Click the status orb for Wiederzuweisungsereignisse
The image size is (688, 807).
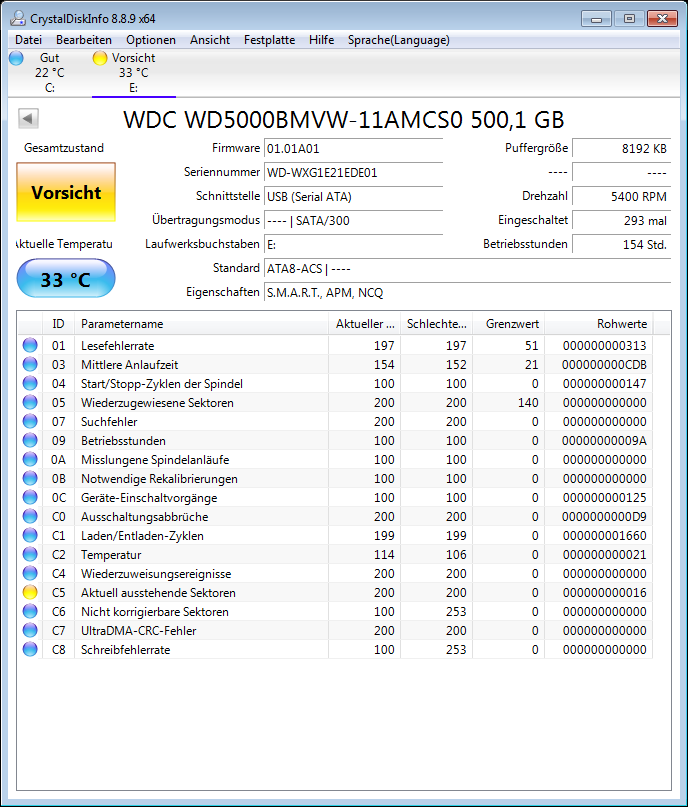tap(30, 573)
